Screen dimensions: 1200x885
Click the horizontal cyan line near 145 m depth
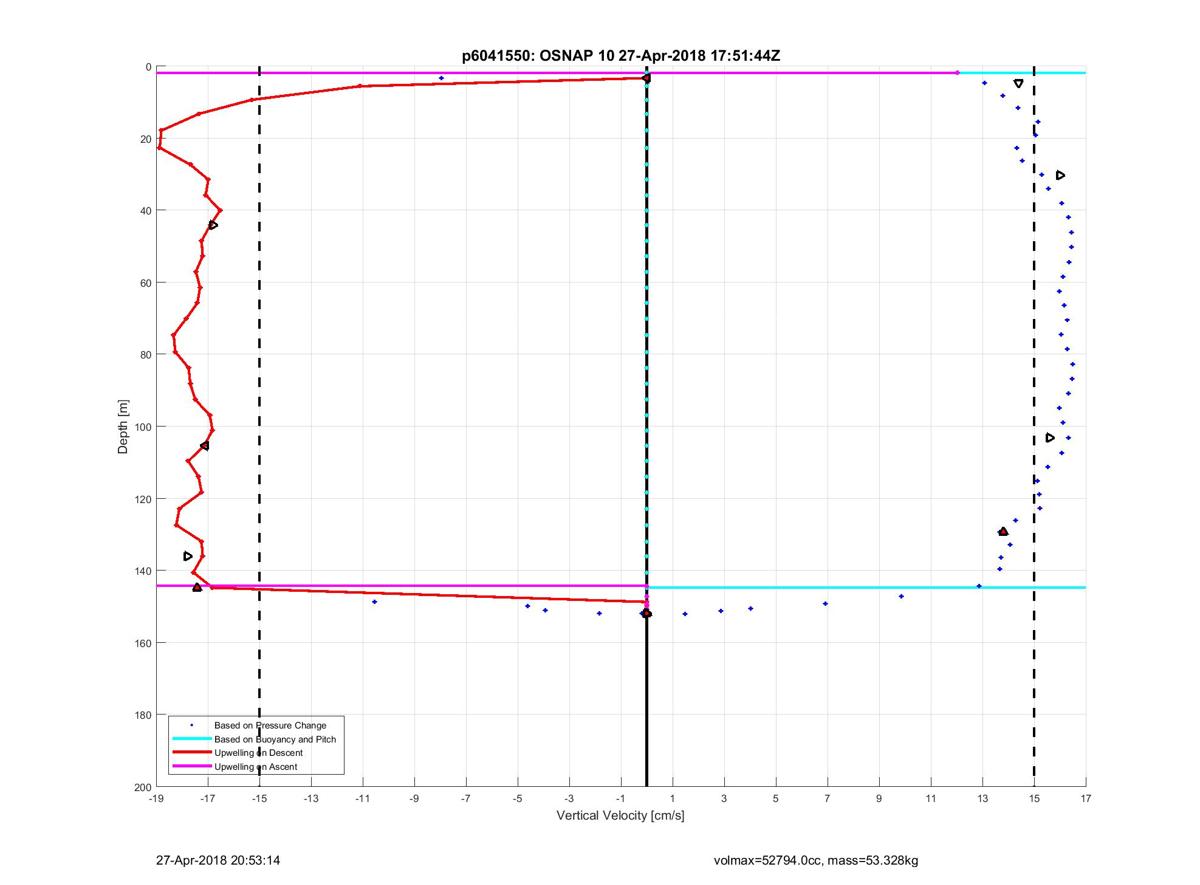[x=866, y=587]
